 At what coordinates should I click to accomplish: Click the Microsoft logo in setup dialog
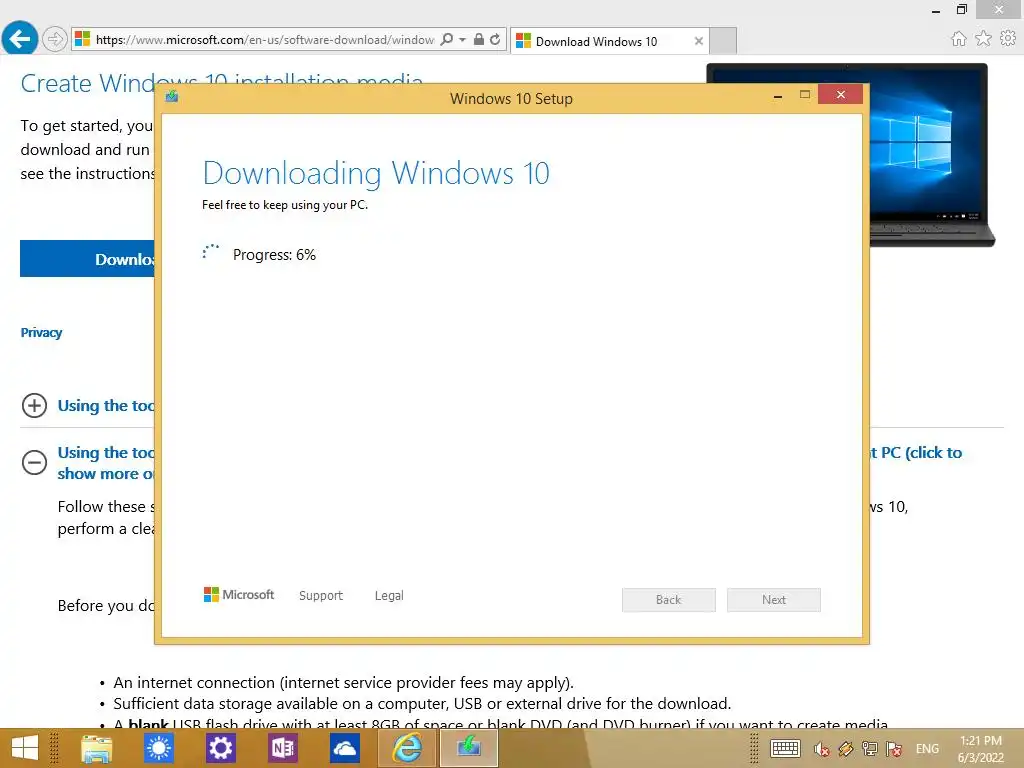point(239,595)
